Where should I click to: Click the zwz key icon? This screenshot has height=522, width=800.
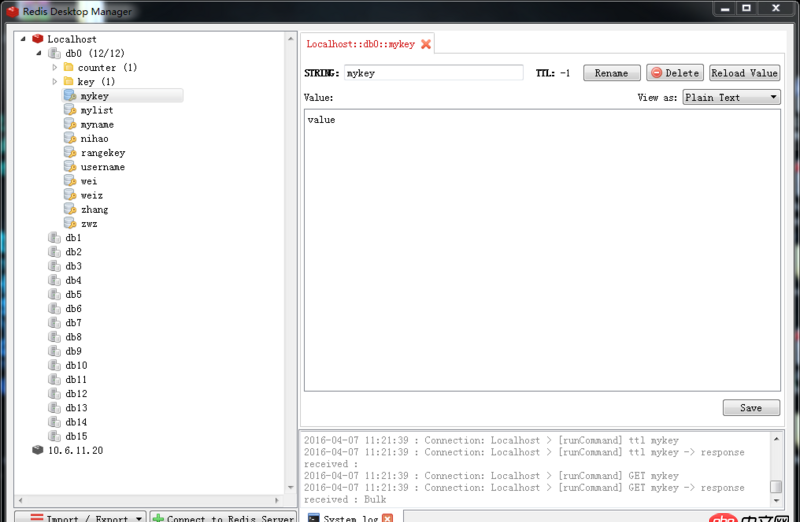click(70, 223)
